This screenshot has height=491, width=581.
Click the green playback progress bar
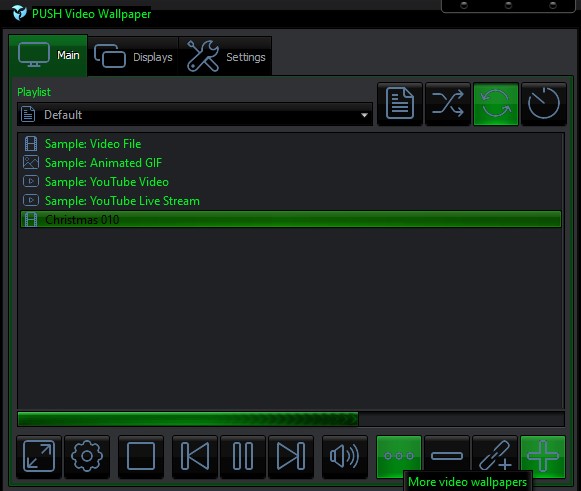click(x=291, y=419)
